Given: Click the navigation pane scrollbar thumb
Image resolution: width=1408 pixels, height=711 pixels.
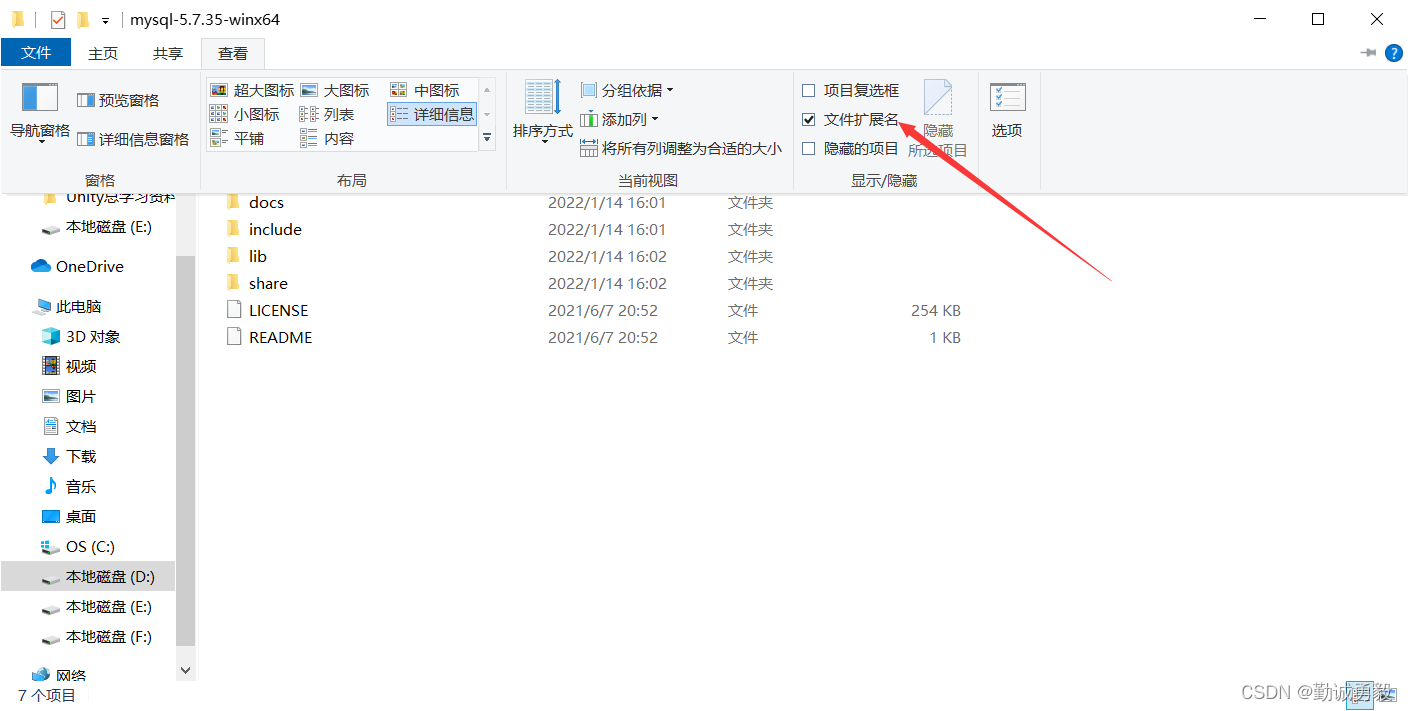Looking at the screenshot, I should pos(185,450).
